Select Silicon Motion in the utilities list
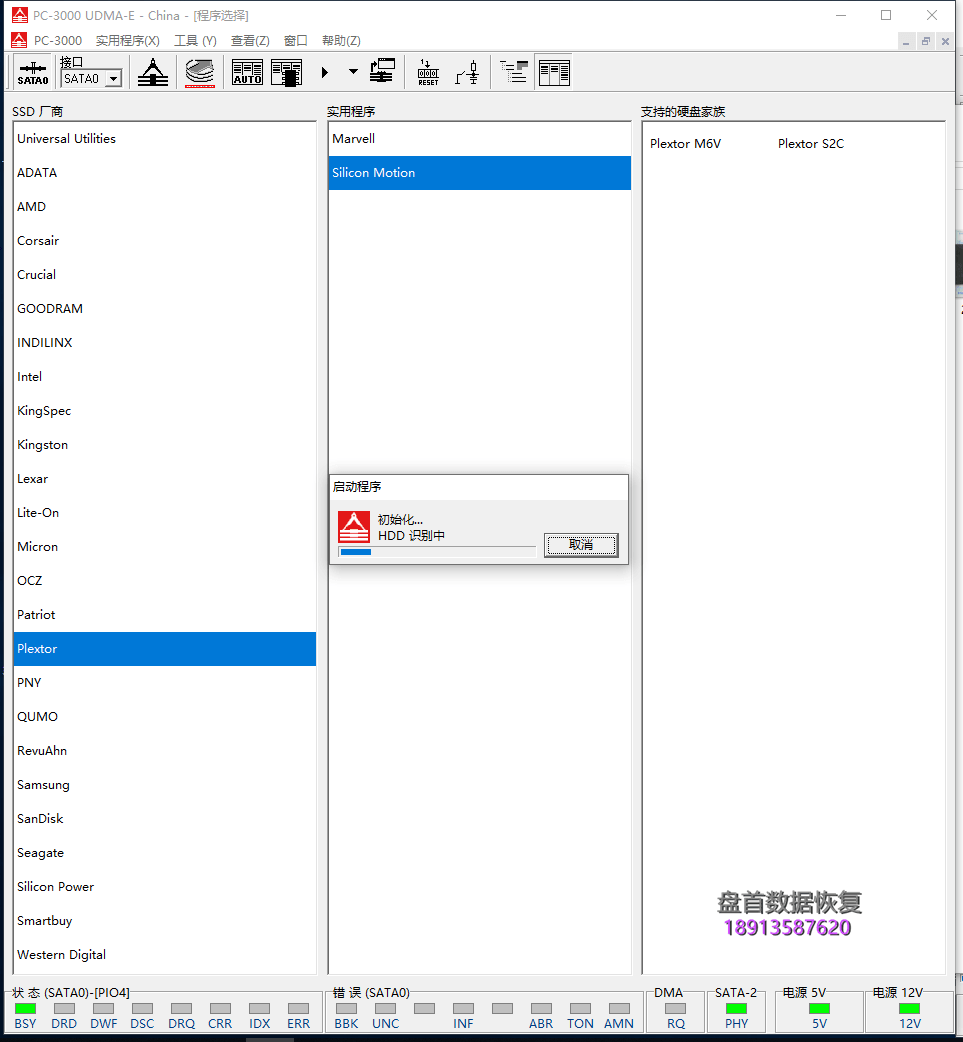 [480, 173]
